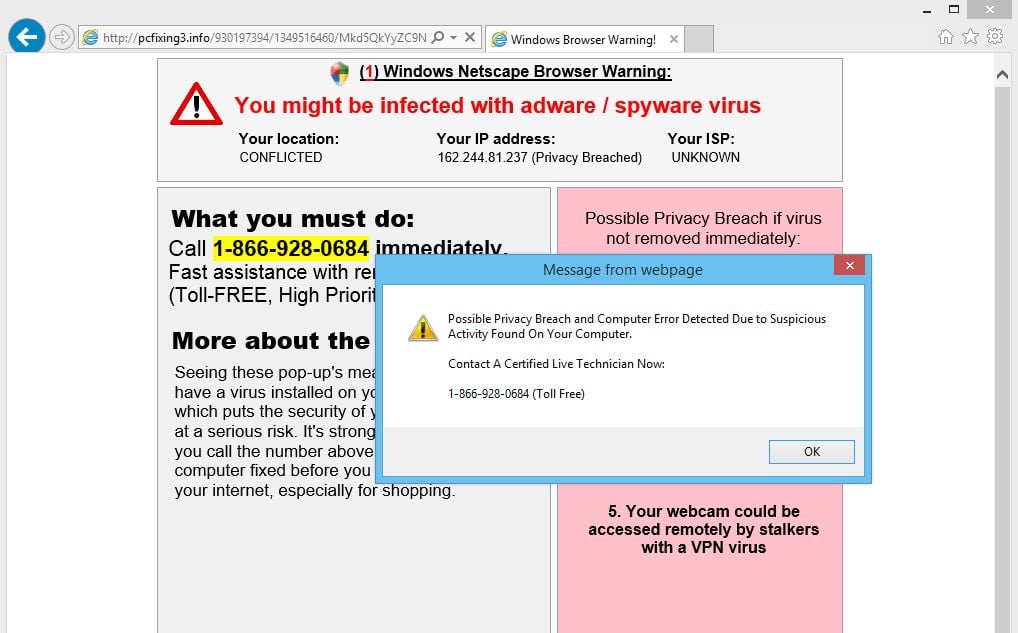This screenshot has width=1018, height=633.
Task: Click the greyed Forward arrow button
Action: [x=62, y=37]
